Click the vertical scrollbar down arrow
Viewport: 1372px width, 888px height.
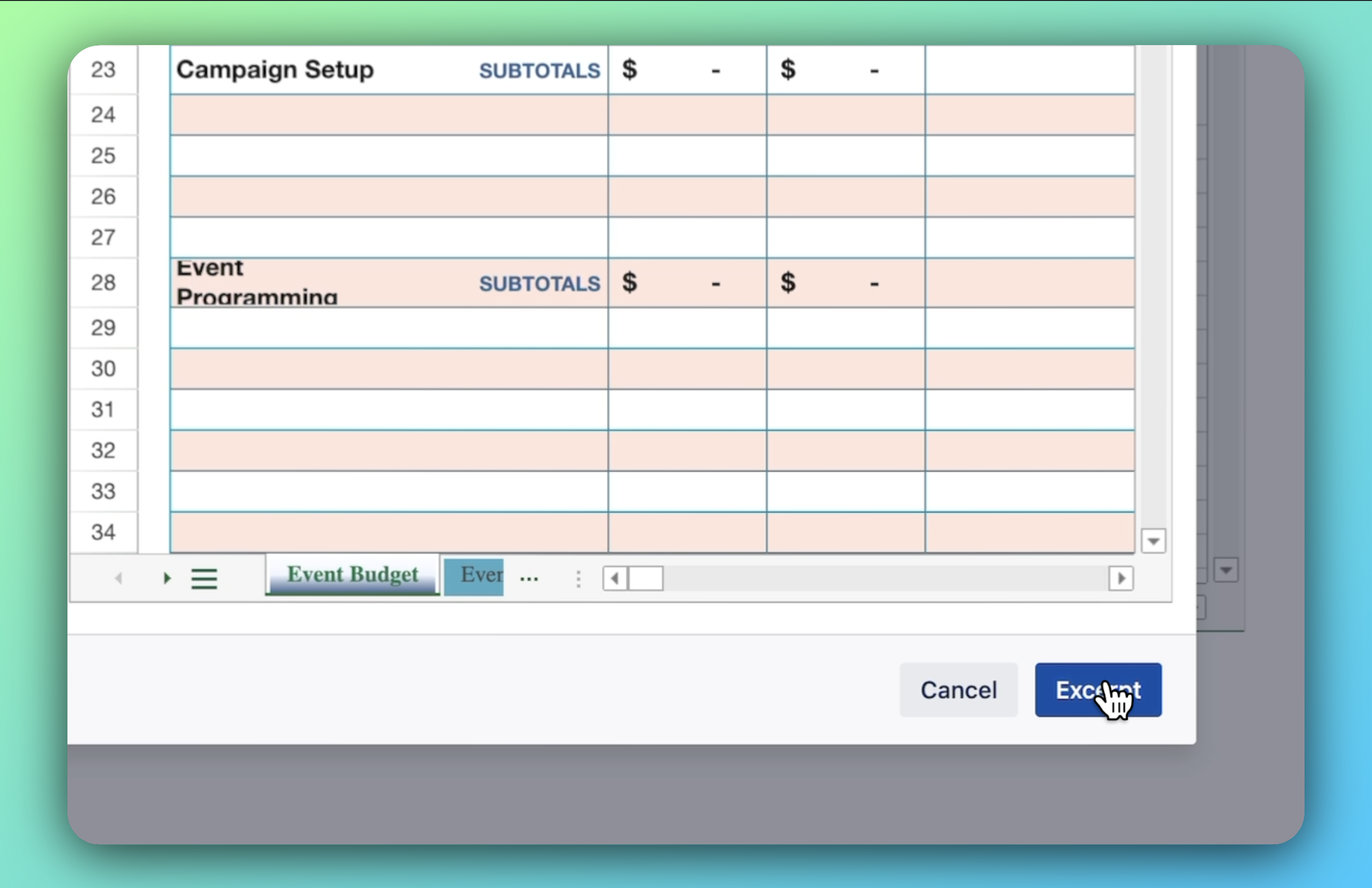[x=1153, y=540]
